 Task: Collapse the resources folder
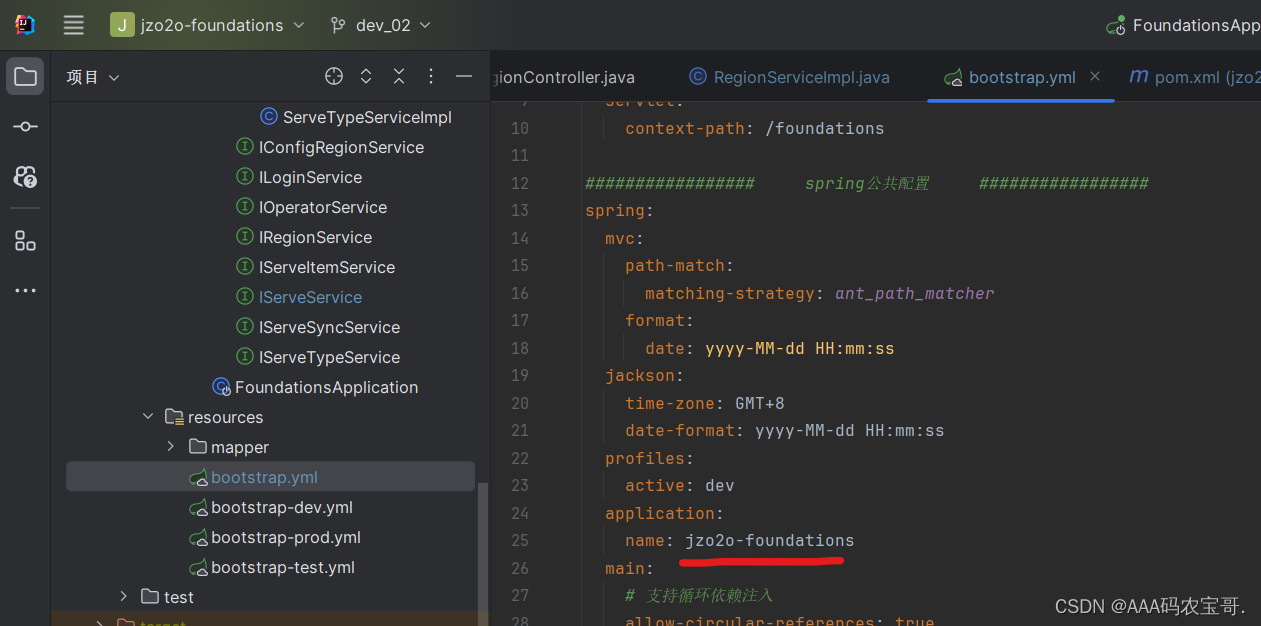point(148,417)
